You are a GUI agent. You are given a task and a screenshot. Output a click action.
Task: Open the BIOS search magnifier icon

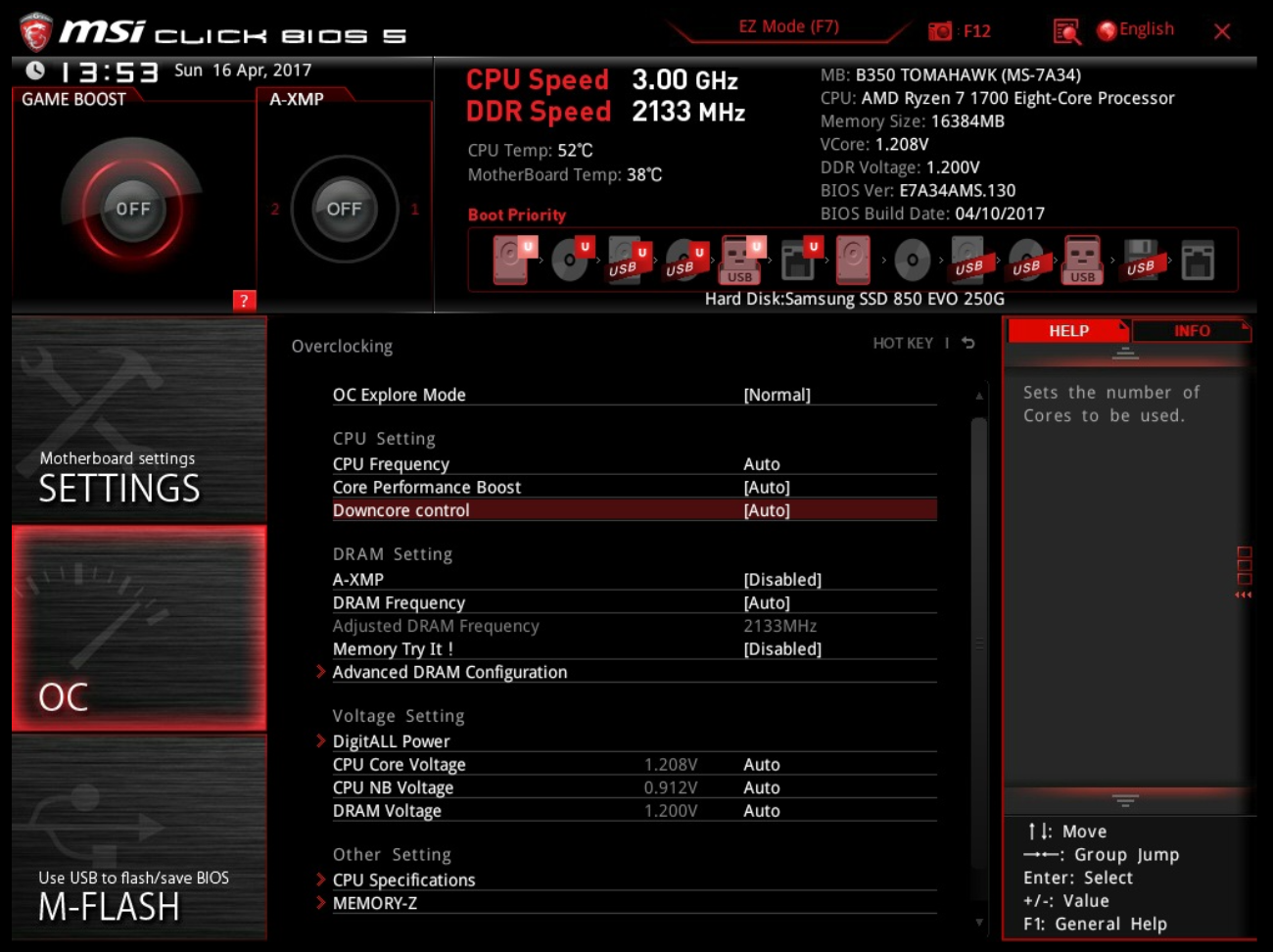(1066, 32)
